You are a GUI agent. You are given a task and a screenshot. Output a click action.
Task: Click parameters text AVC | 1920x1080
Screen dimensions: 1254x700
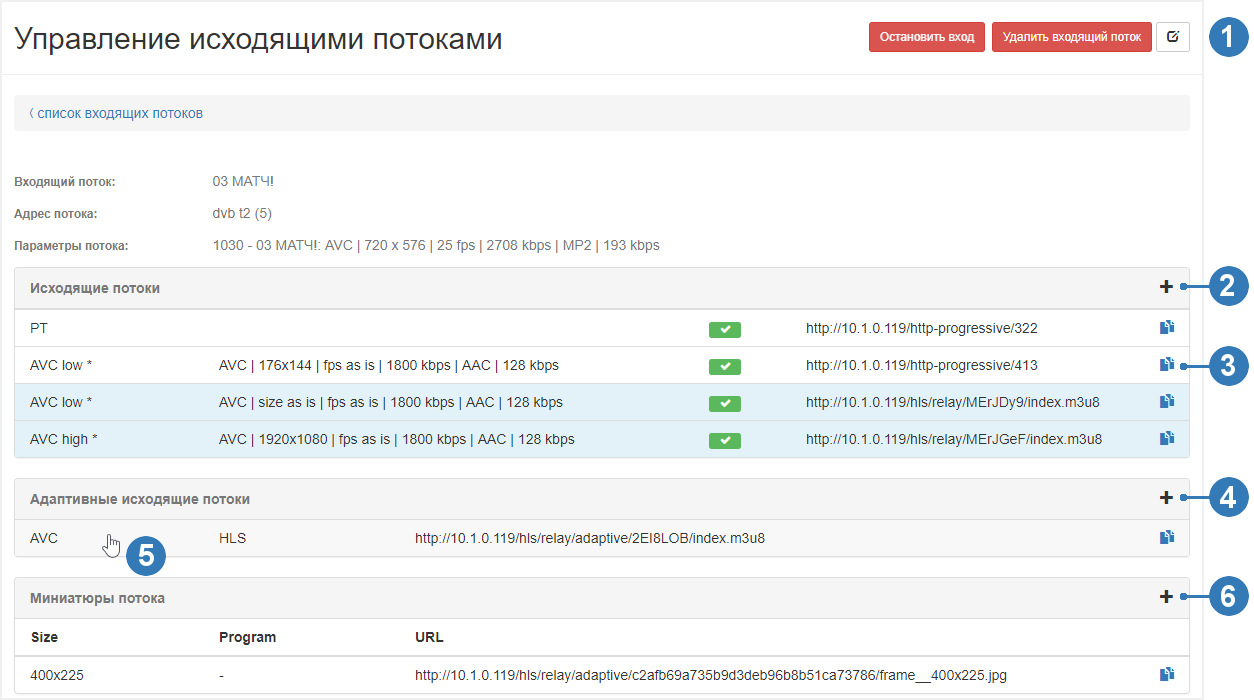coord(397,439)
